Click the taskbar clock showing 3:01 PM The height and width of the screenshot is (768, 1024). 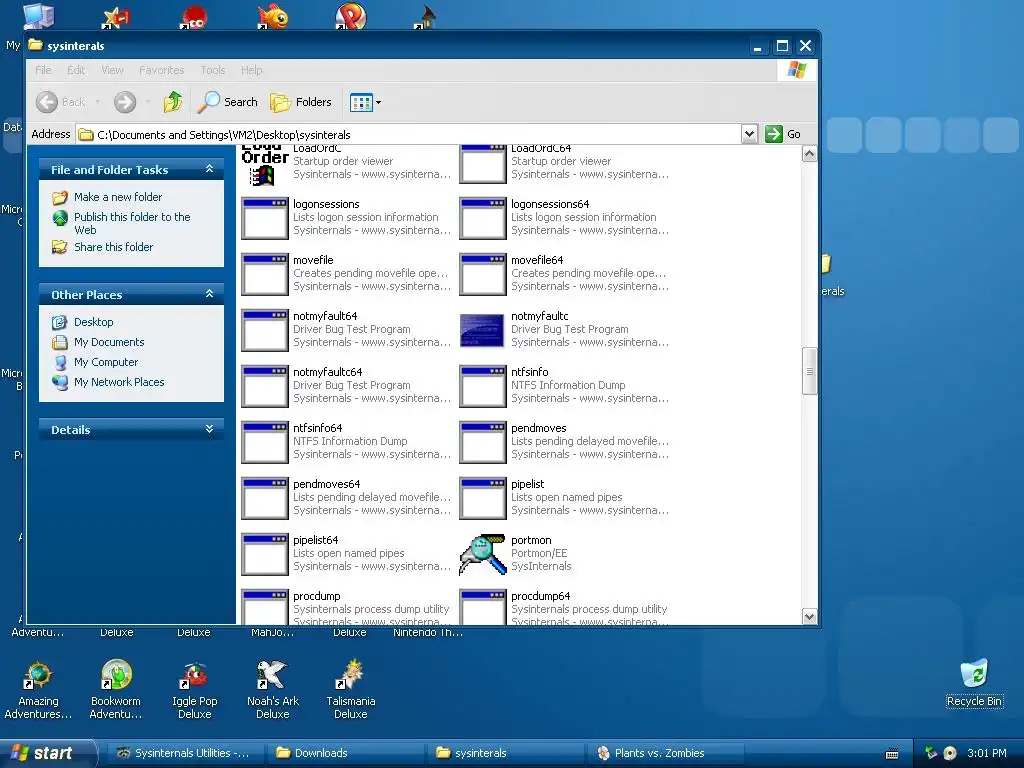(987, 753)
